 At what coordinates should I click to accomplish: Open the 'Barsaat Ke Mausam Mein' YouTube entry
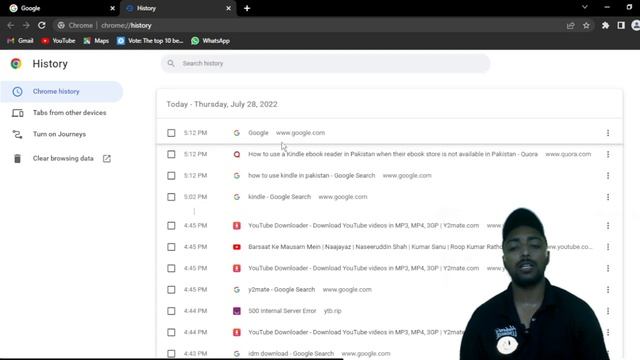[x=376, y=247]
